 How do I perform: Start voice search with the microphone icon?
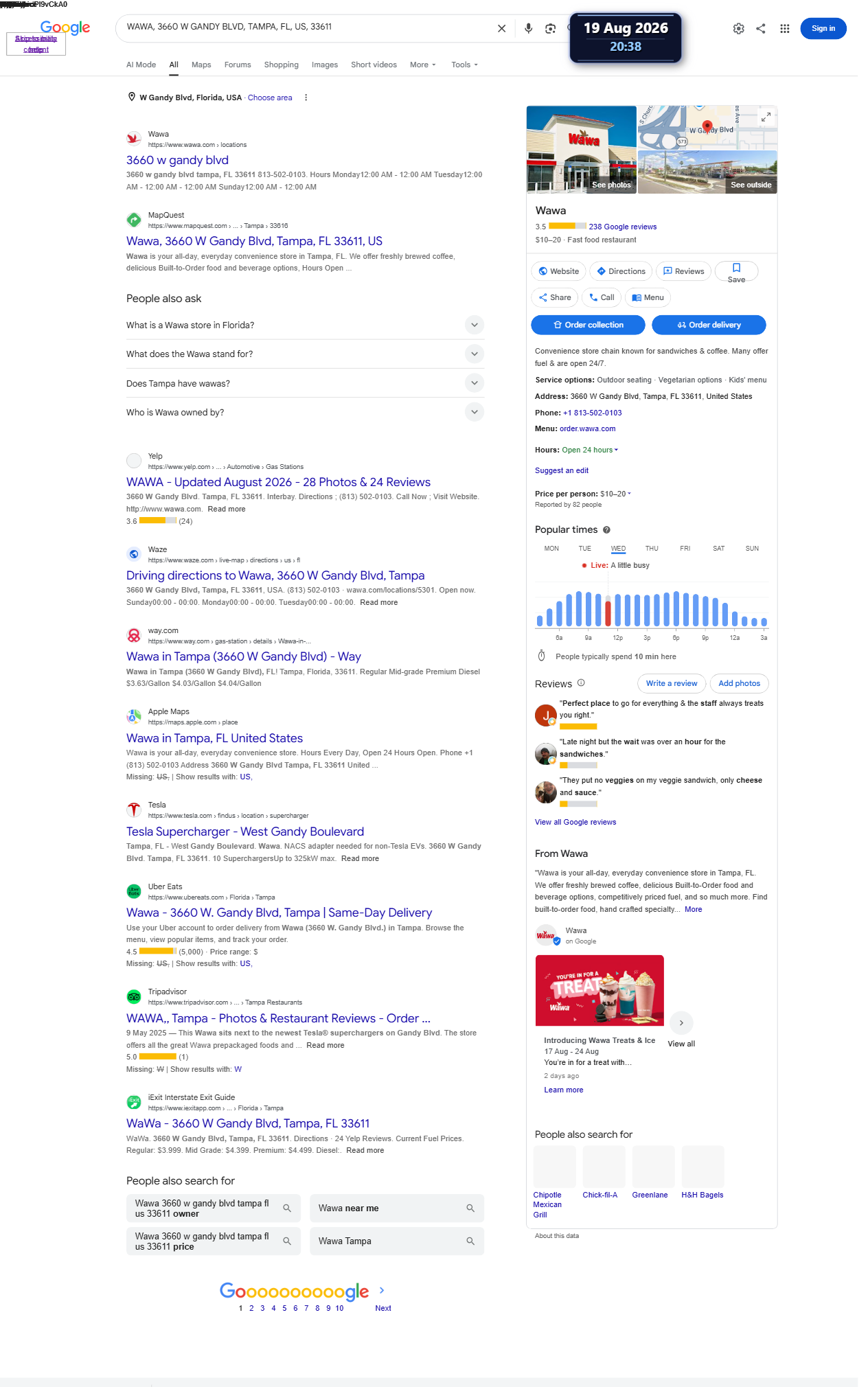(x=528, y=28)
